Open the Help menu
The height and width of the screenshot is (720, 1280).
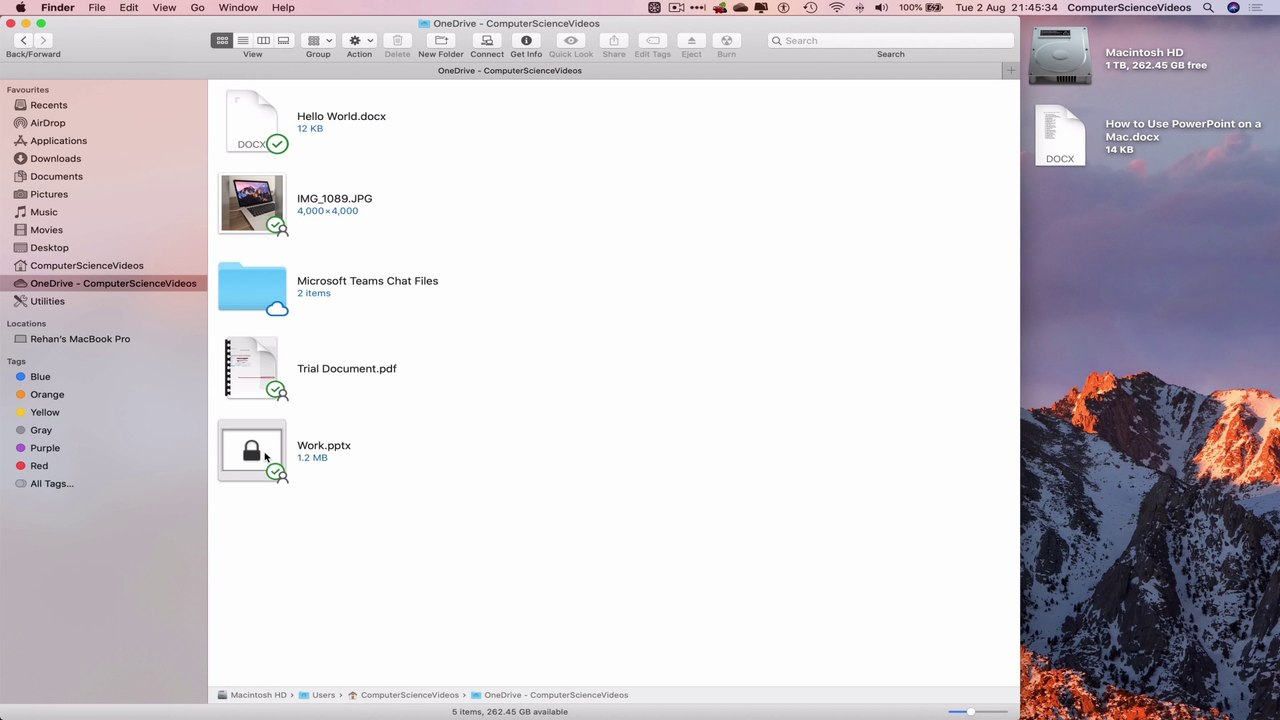pos(283,7)
